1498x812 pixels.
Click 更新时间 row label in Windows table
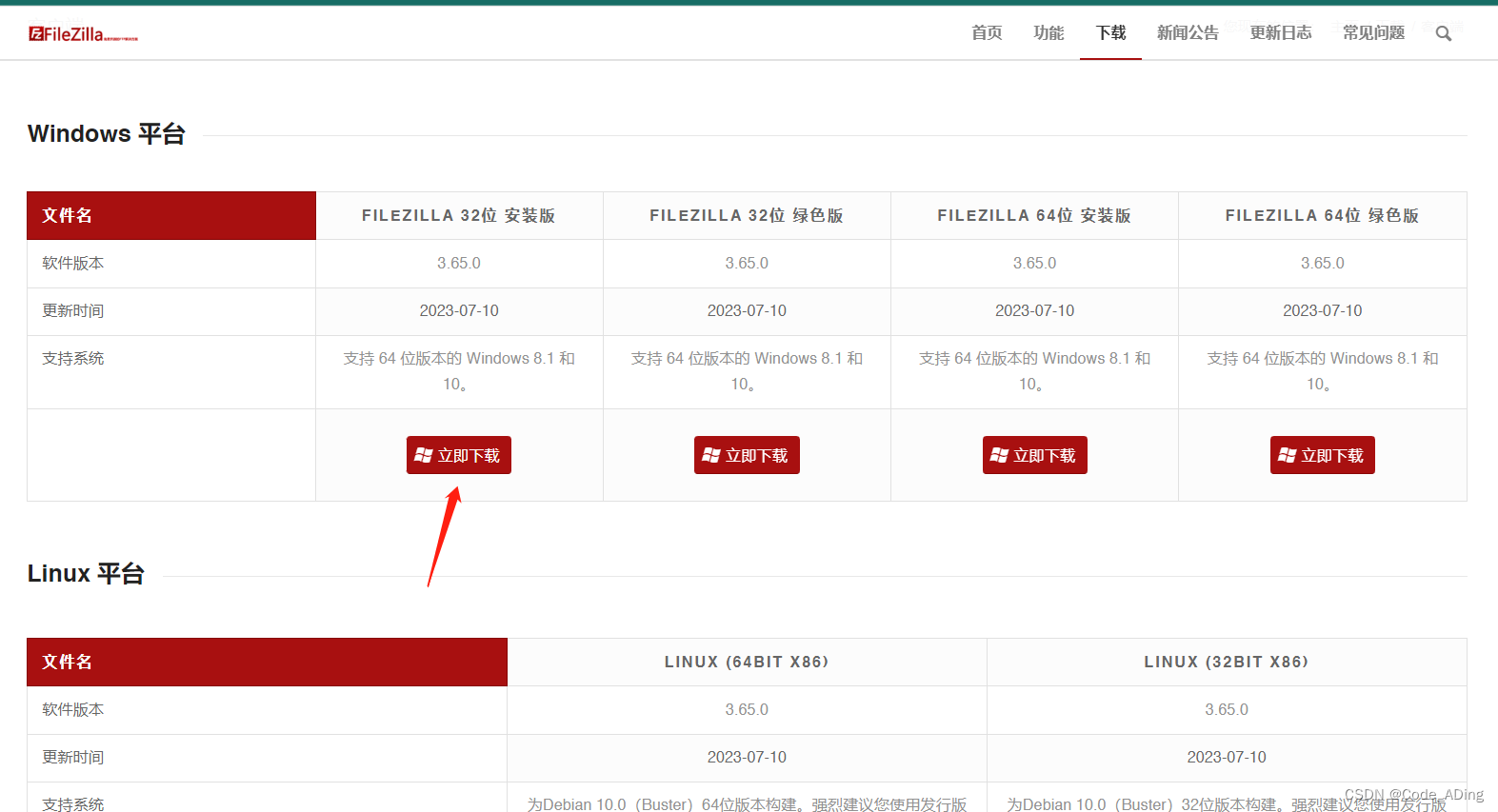[x=73, y=311]
